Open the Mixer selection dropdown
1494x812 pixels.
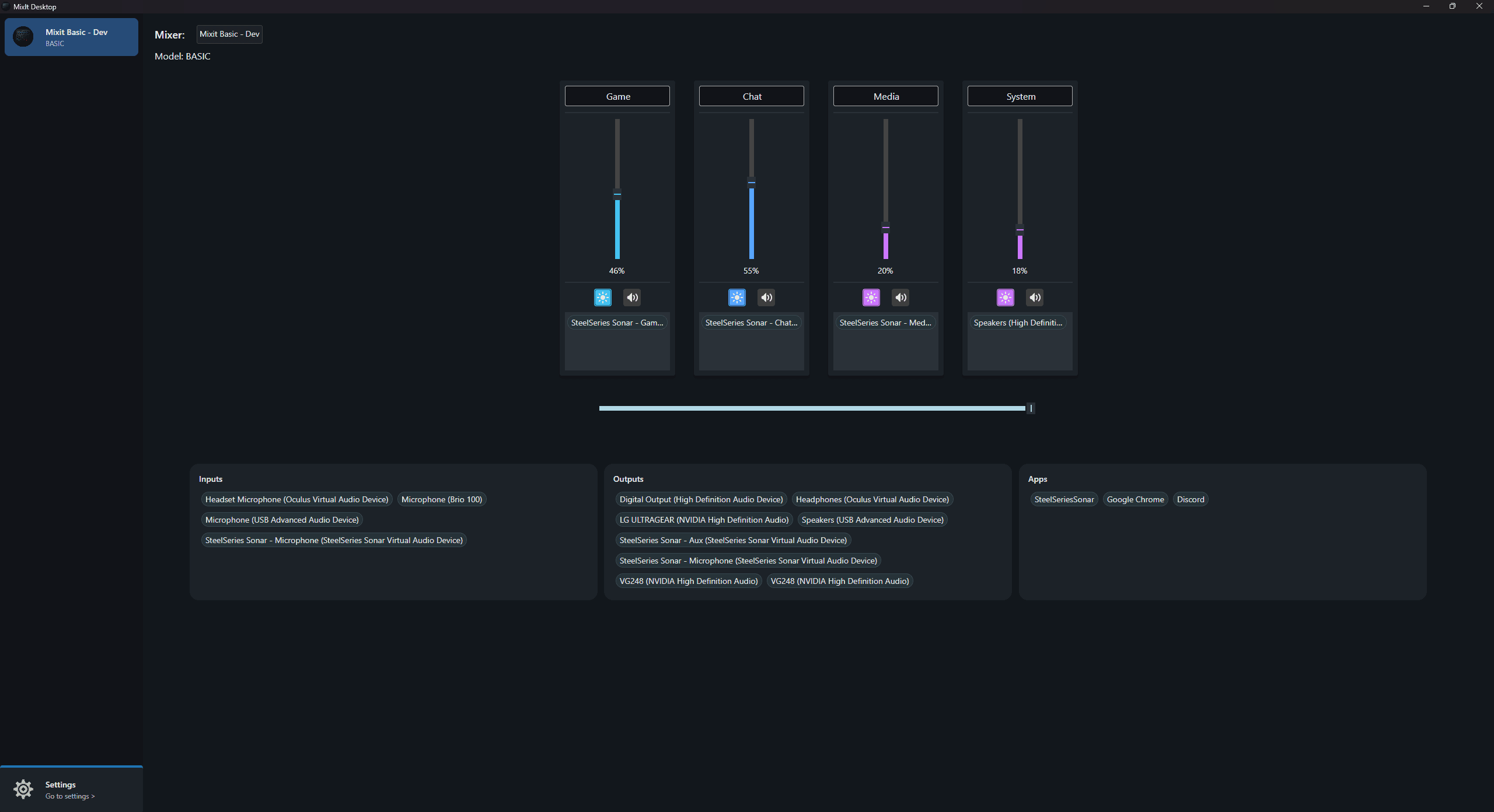(229, 34)
